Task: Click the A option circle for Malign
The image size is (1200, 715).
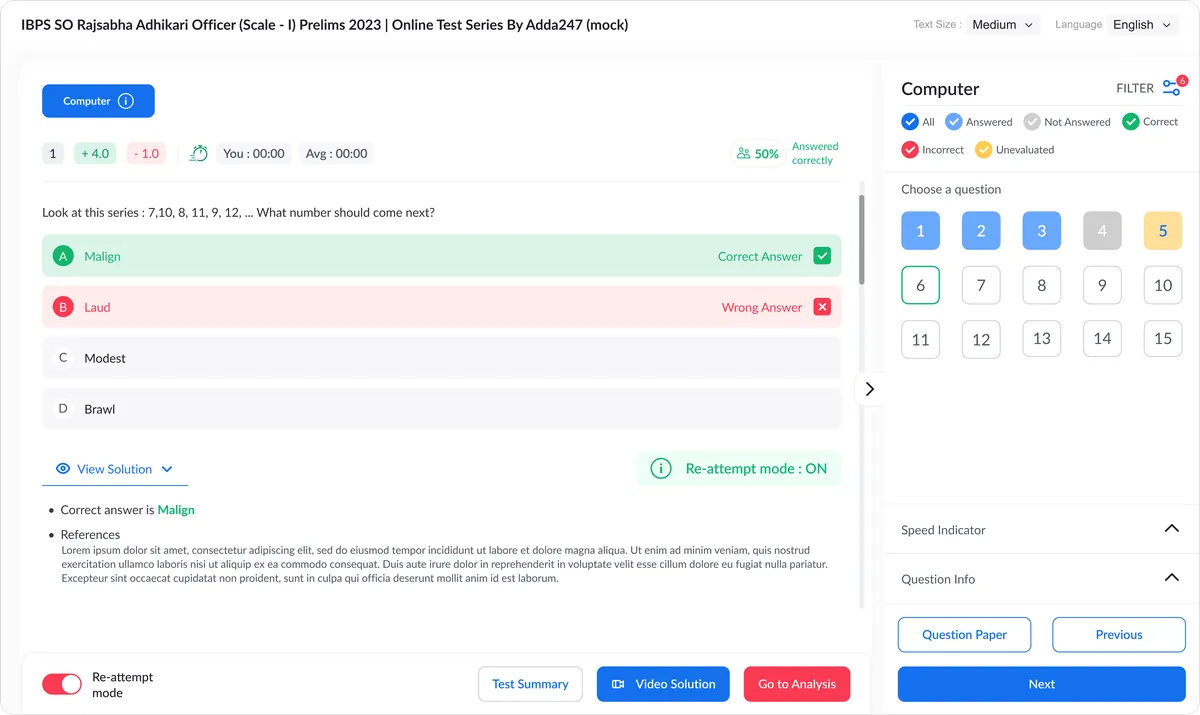Action: 63,256
